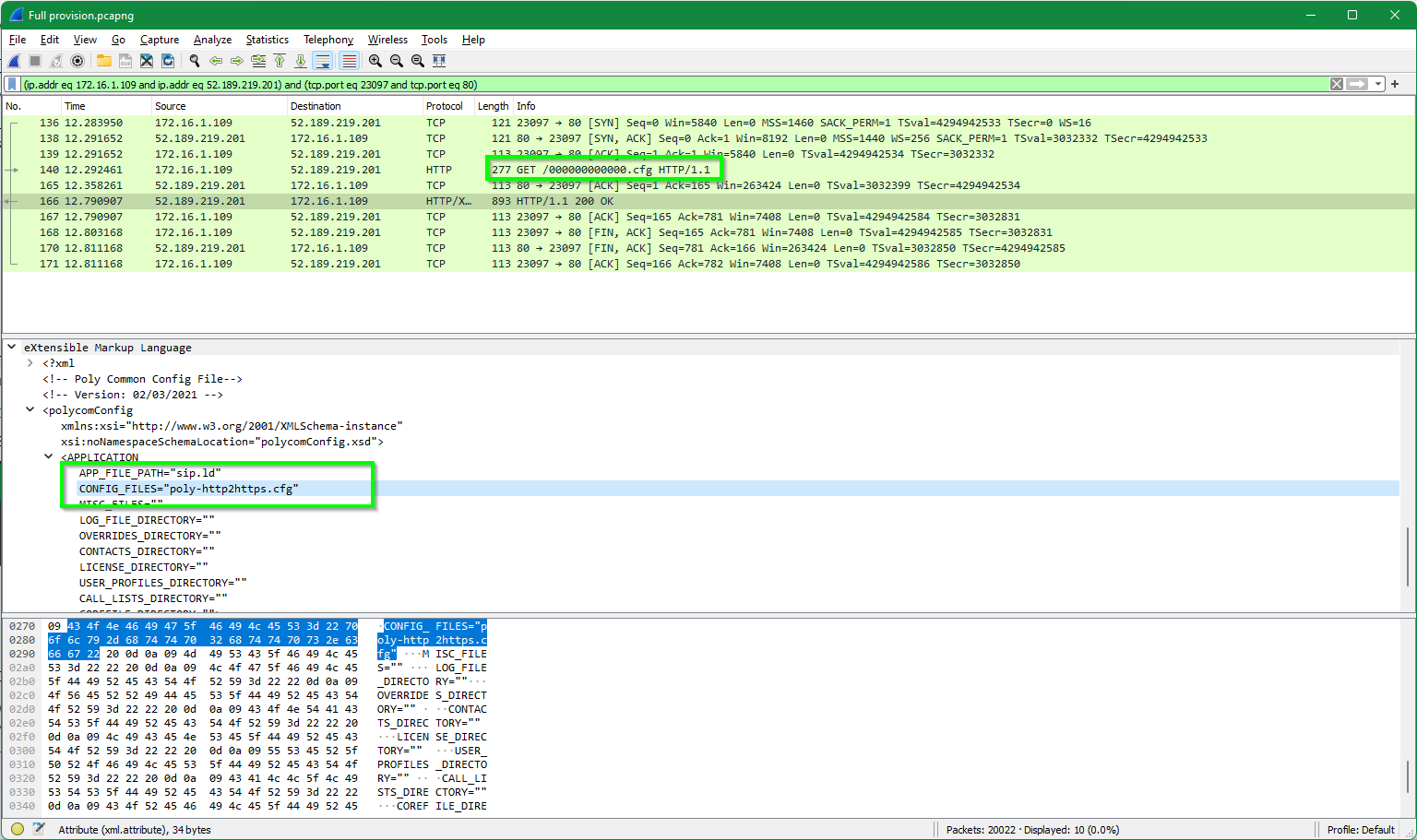Select the Version: 02/03/2021 comment line

point(132,395)
